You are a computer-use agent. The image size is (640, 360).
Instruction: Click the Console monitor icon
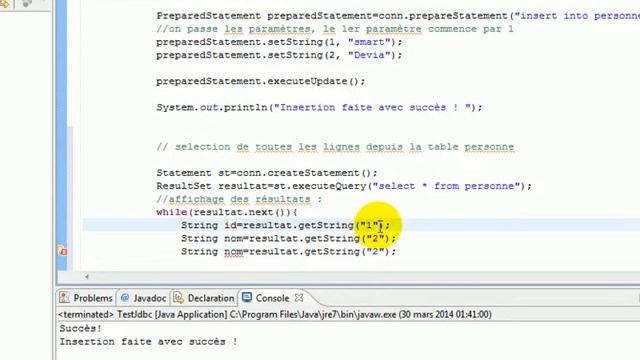[247, 297]
